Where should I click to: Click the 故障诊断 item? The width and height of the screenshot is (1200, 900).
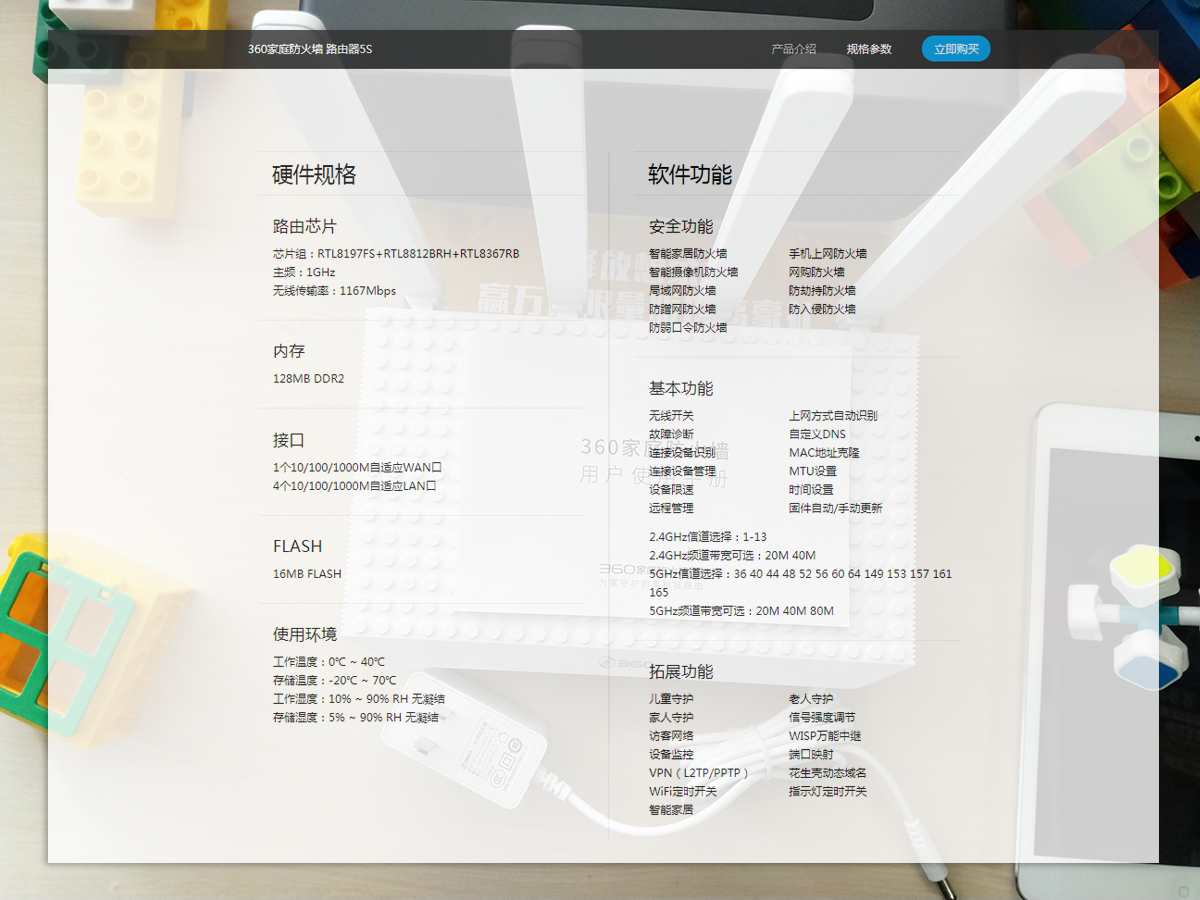(671, 434)
